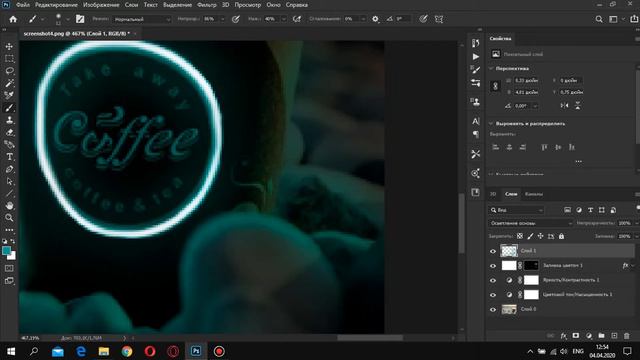Open the Фильтр menu
This screenshot has width=640, height=360.
tap(207, 5)
